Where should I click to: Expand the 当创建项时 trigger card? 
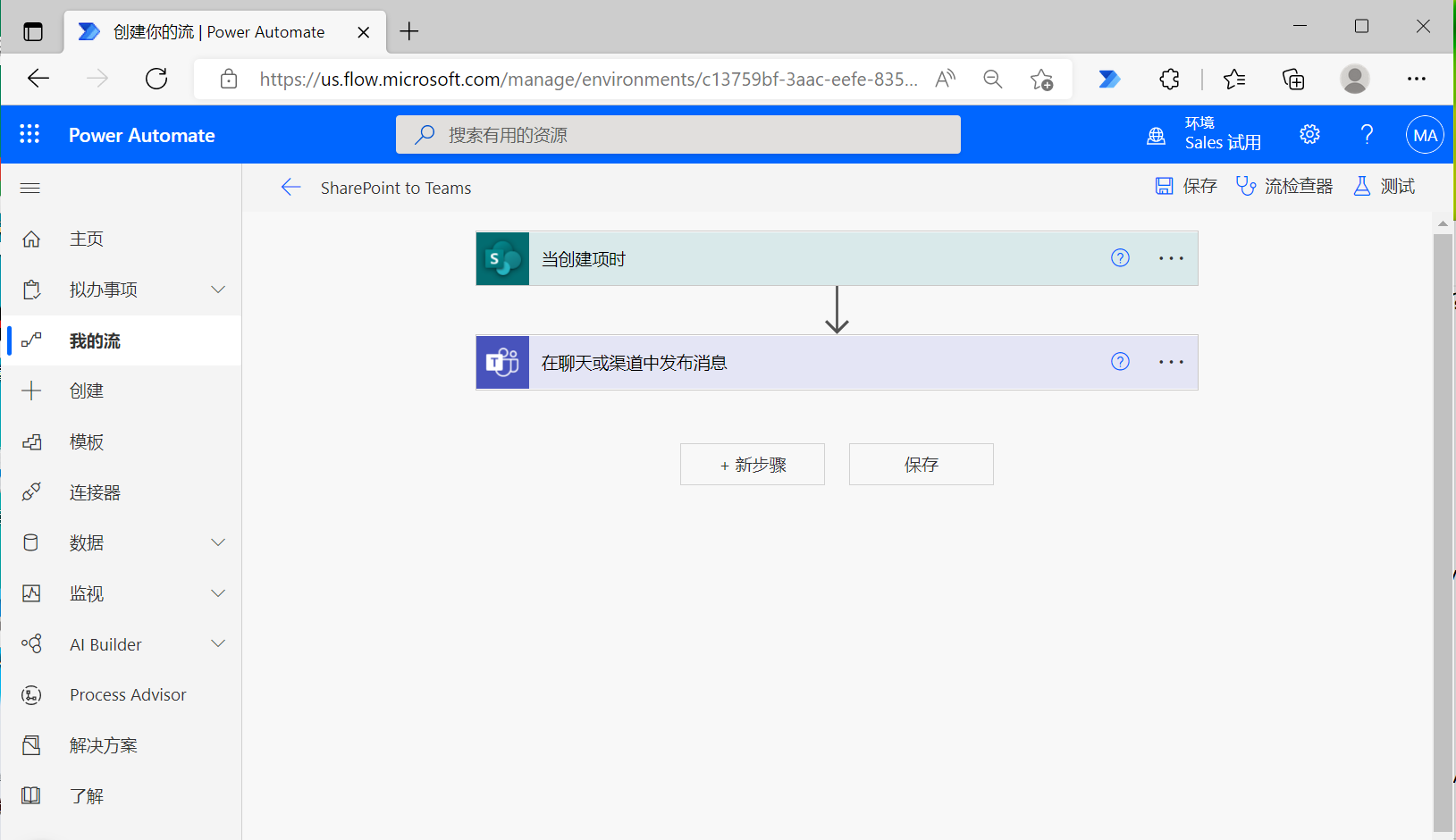click(837, 258)
